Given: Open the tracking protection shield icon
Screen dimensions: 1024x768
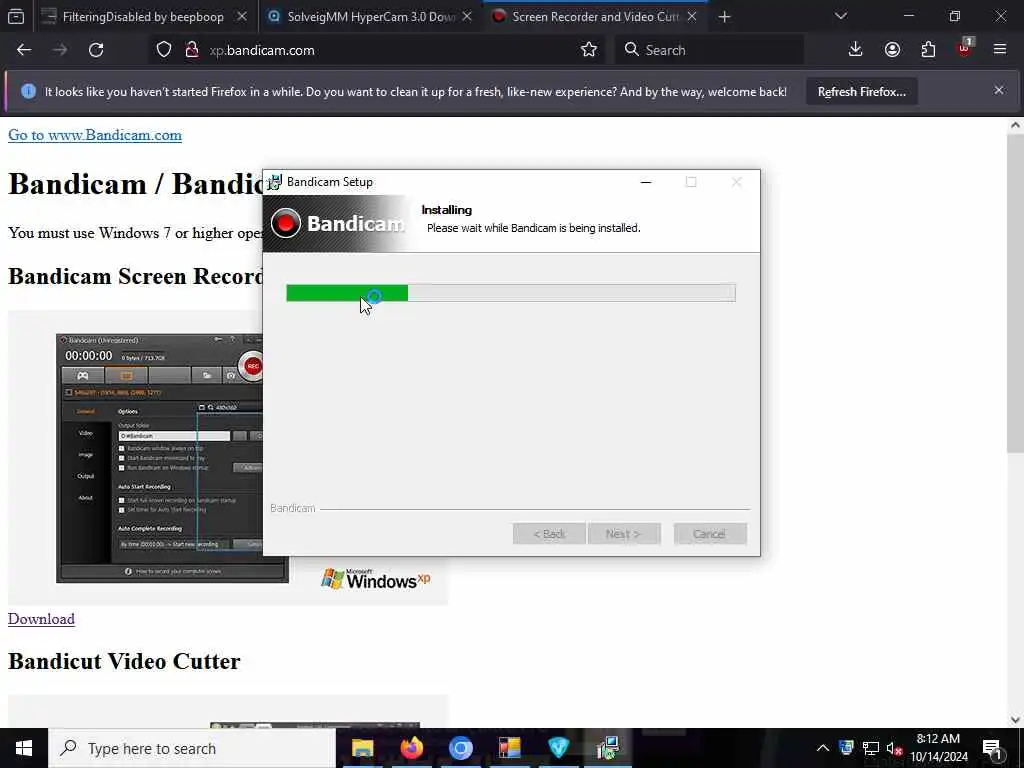Looking at the screenshot, I should point(164,50).
